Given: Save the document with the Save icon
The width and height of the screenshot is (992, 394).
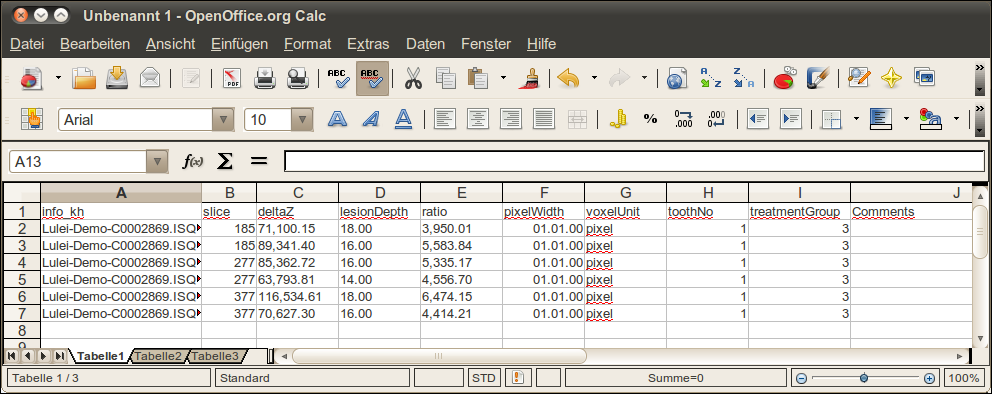Looking at the screenshot, I should click(117, 78).
